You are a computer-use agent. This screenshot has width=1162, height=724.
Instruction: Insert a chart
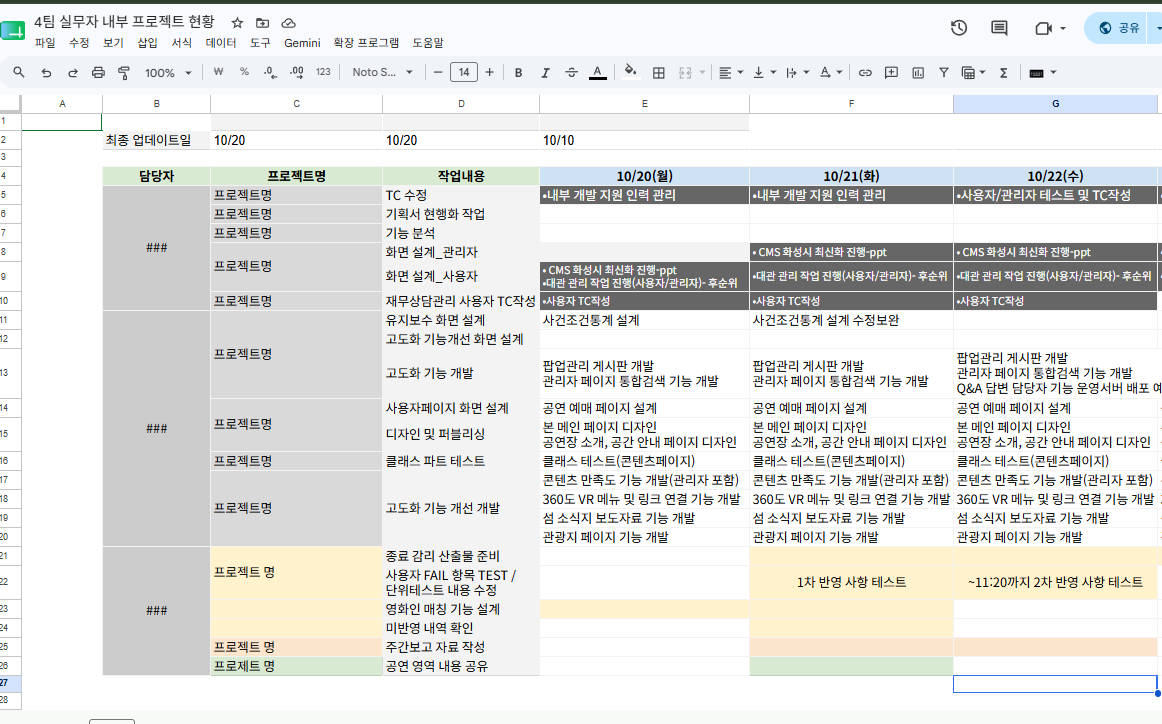click(x=917, y=73)
